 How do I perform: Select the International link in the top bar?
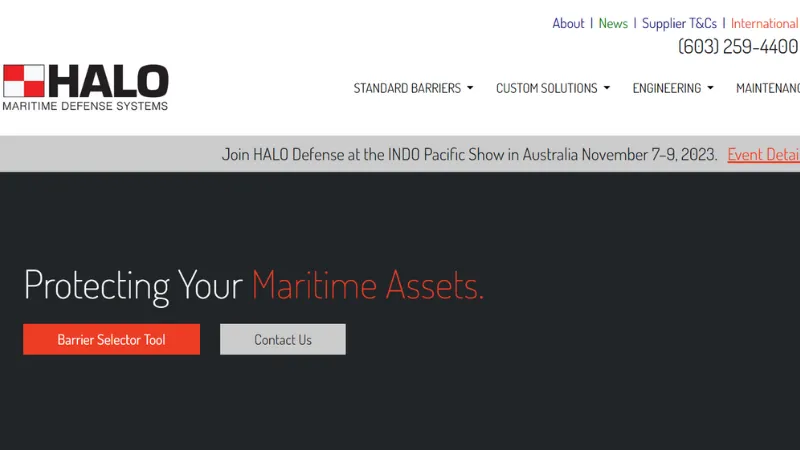[765, 23]
